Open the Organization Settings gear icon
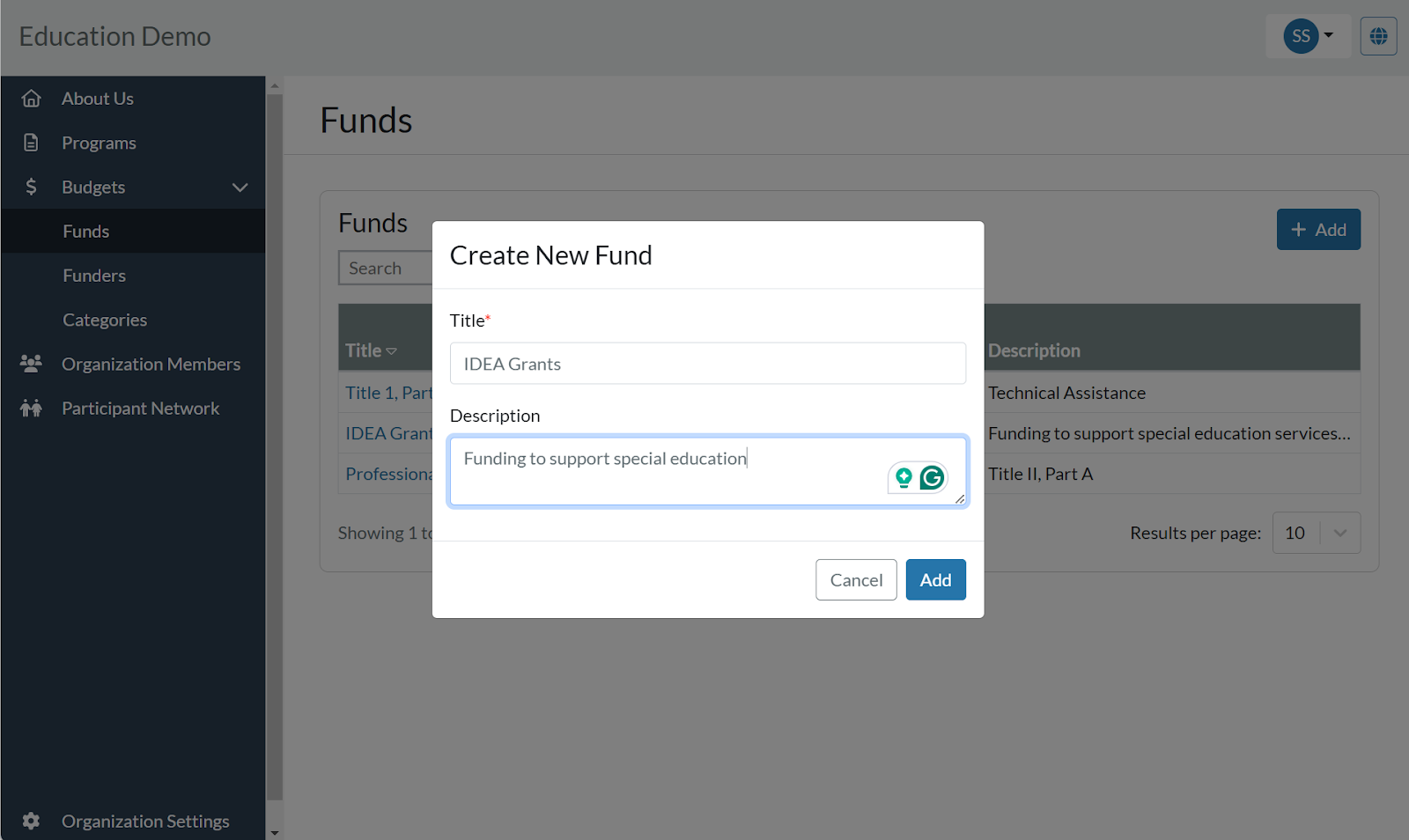Viewport: 1409px width, 840px height. click(31, 821)
